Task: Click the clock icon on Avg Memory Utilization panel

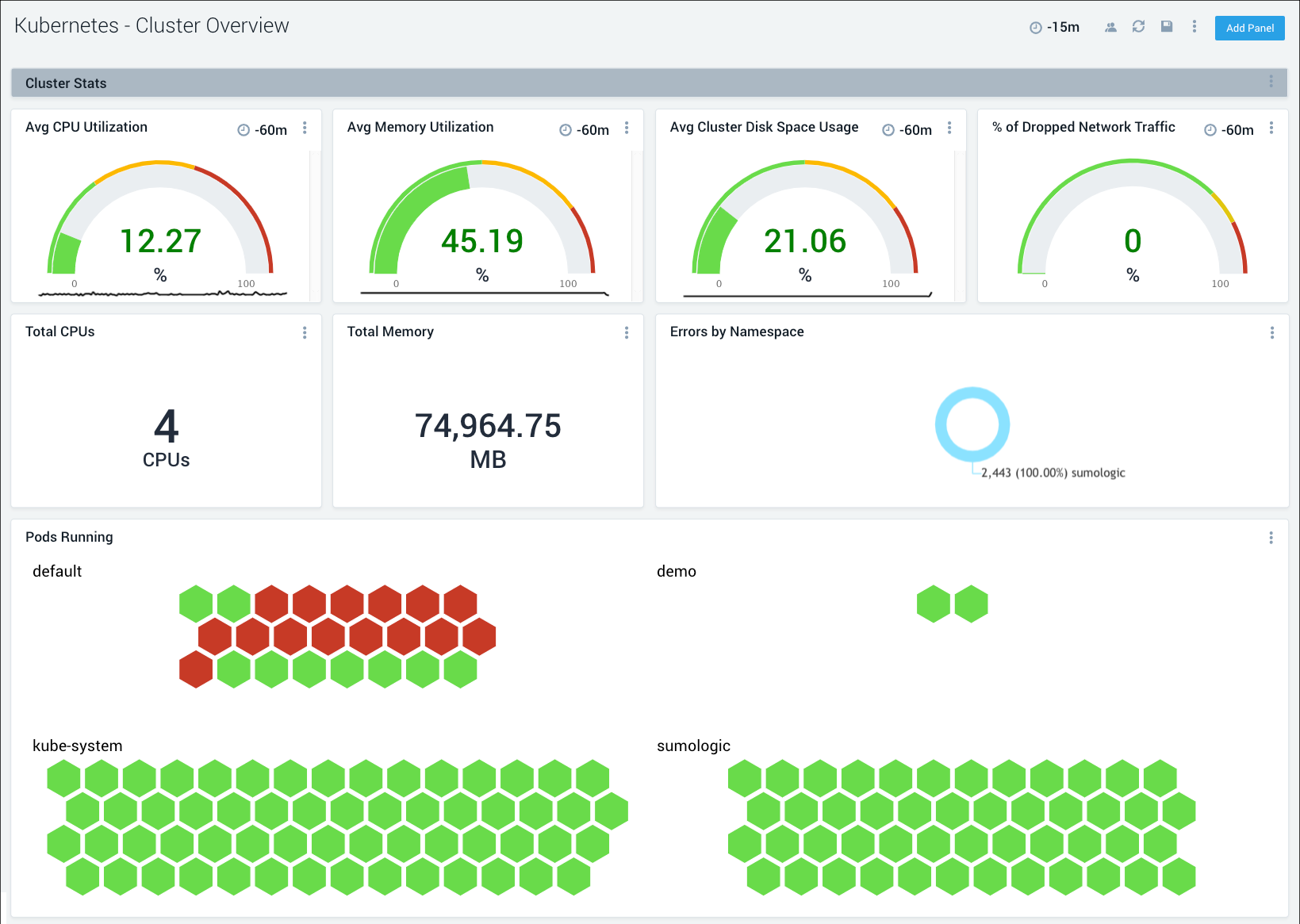Action: tap(566, 129)
